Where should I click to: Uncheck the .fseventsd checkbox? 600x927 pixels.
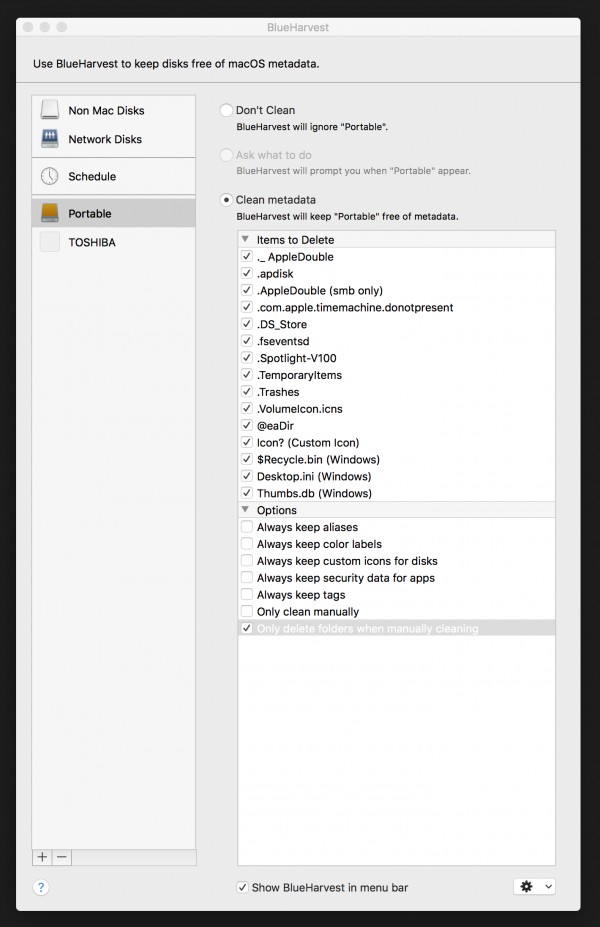(x=247, y=341)
